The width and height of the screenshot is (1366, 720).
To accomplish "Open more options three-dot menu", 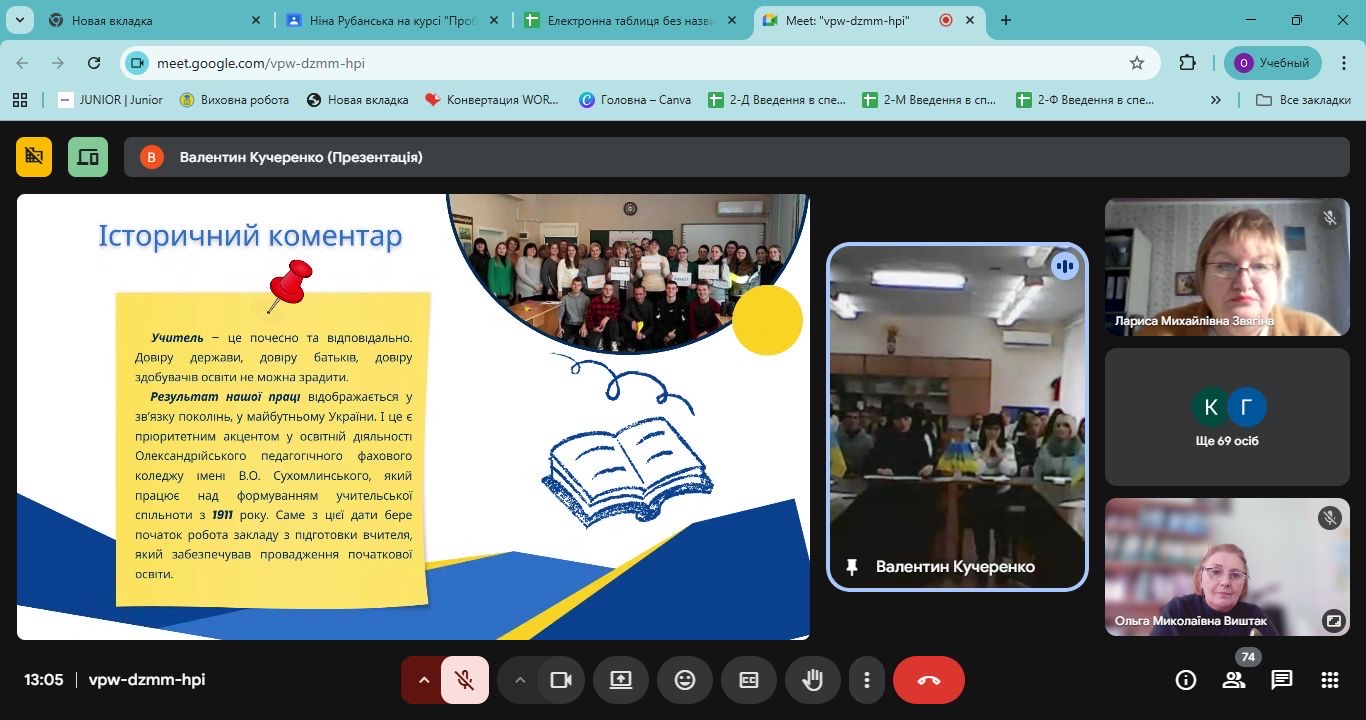I will (x=866, y=680).
